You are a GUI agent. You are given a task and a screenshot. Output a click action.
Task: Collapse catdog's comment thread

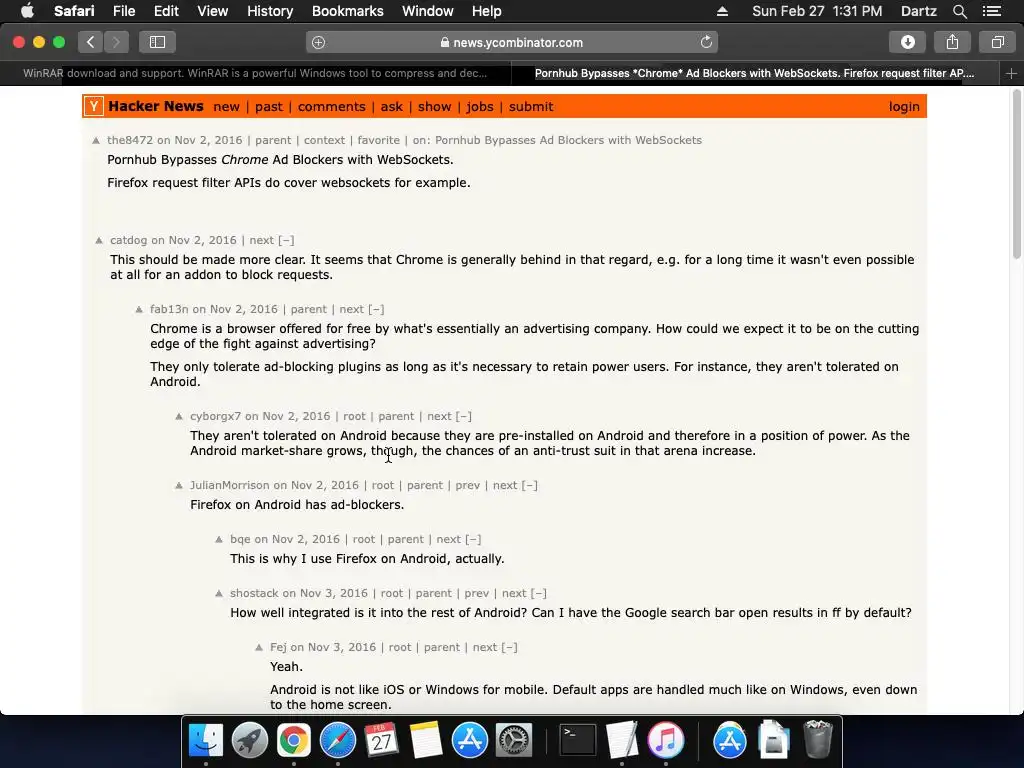point(286,240)
